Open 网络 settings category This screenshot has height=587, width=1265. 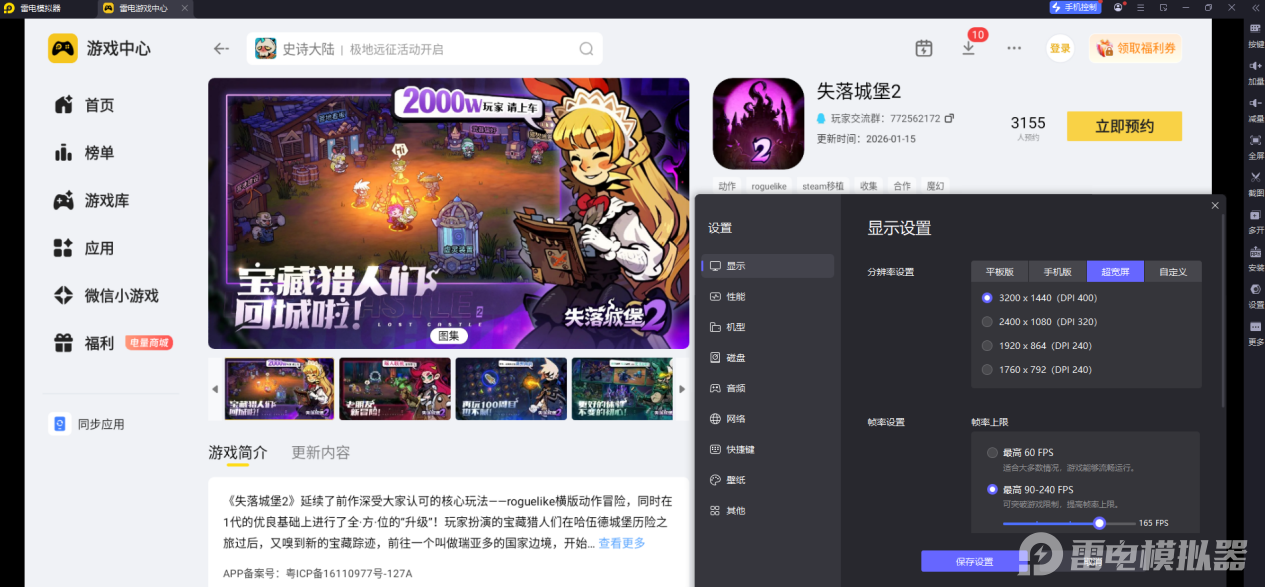(x=768, y=419)
